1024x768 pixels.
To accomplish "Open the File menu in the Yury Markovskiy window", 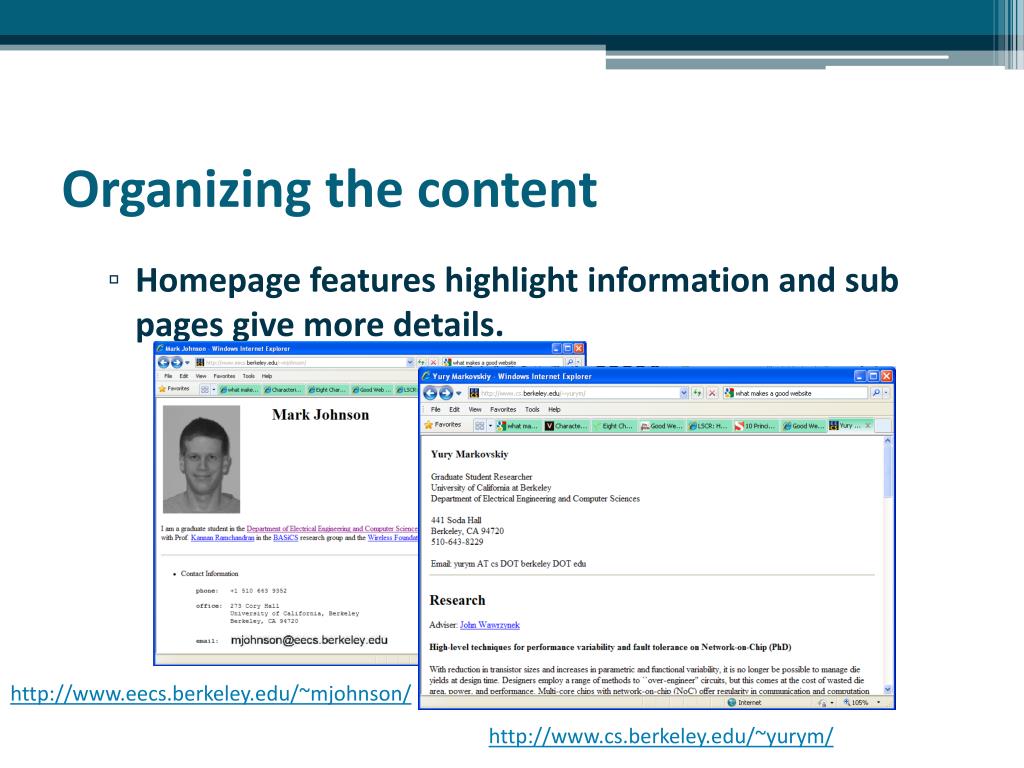I will pyautogui.click(x=436, y=409).
